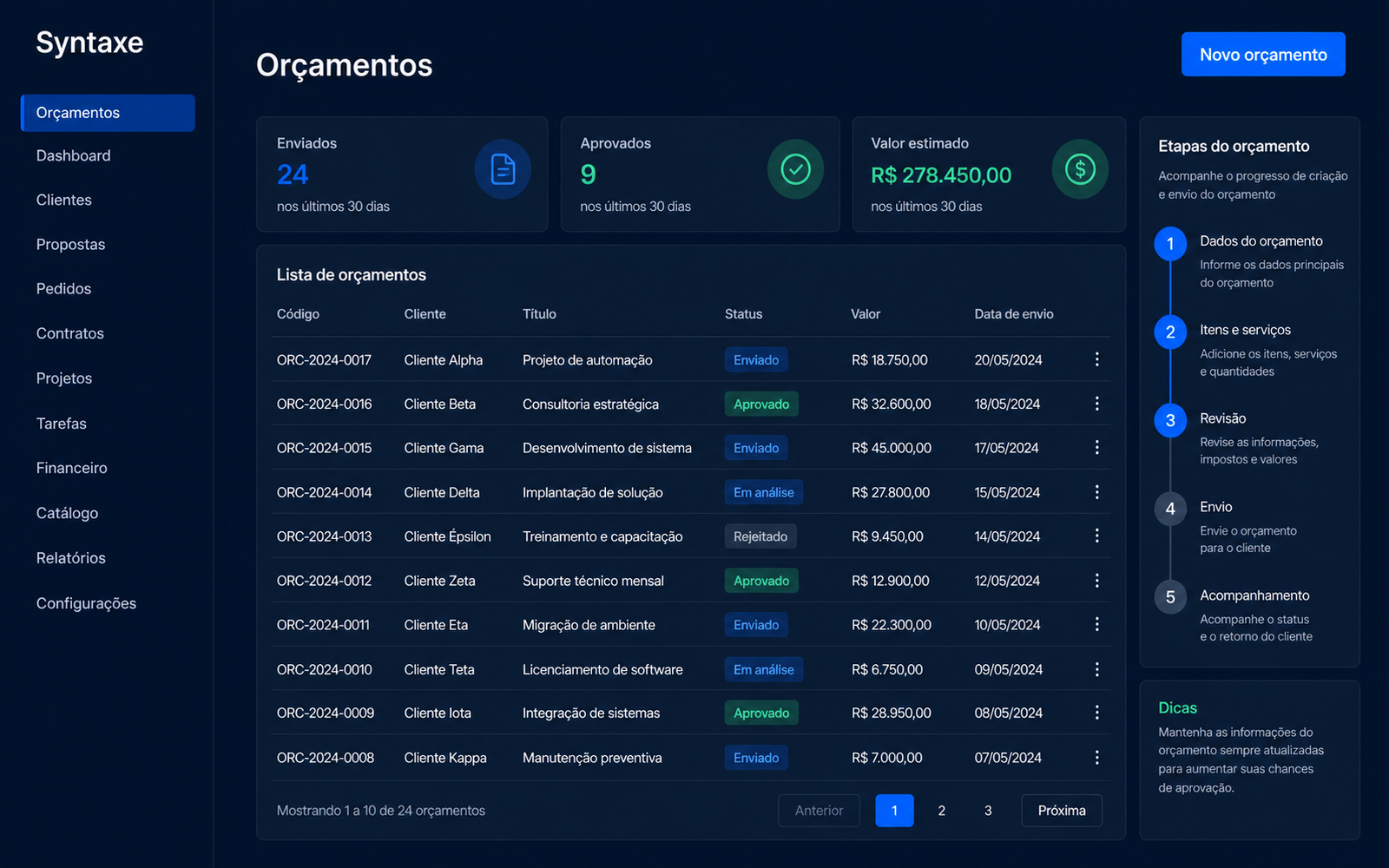Open actions menu for ORC-2024-0016
This screenshot has height=868, width=1389.
(x=1097, y=404)
